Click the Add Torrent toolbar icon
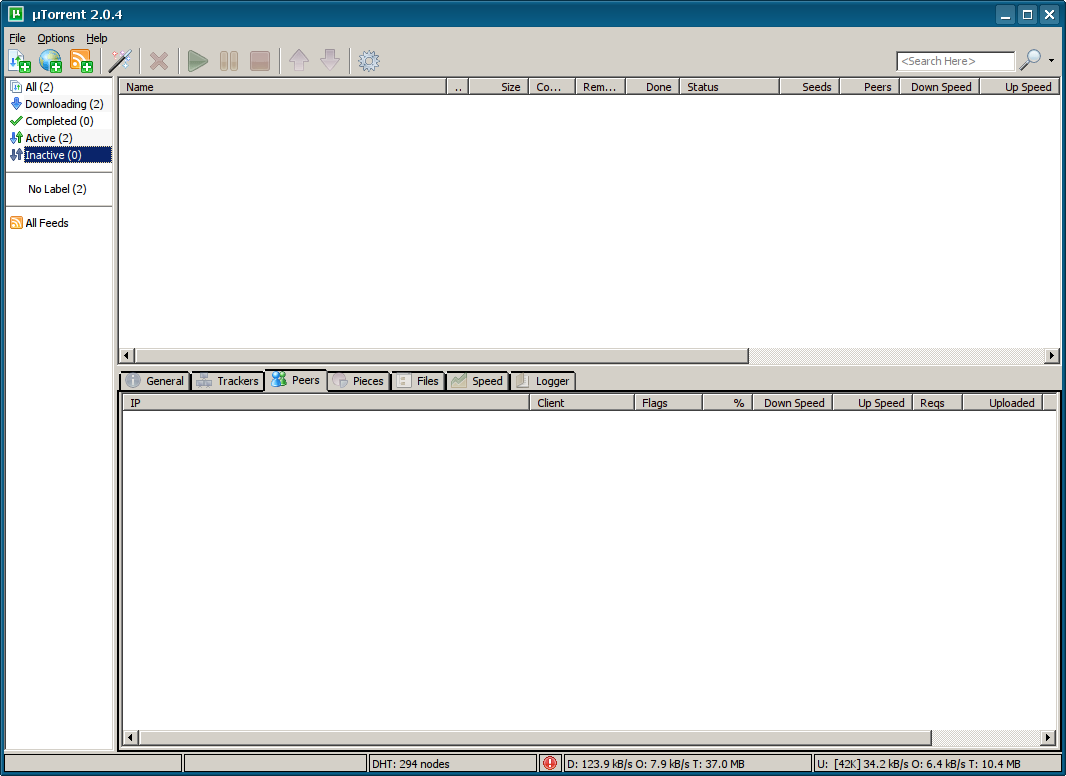Screen dimensions: 1066x776 20,61
